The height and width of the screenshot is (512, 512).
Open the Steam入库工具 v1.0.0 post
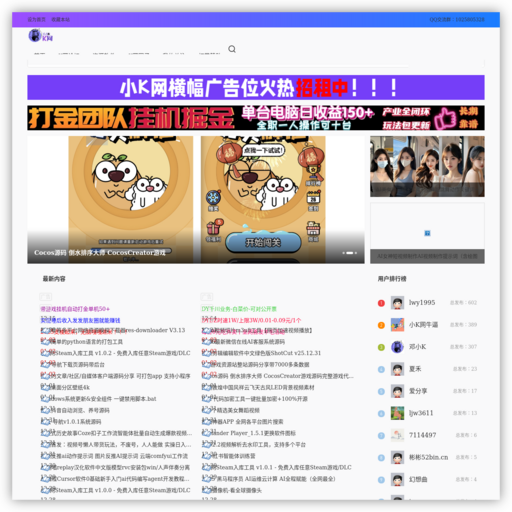[x=116, y=490]
